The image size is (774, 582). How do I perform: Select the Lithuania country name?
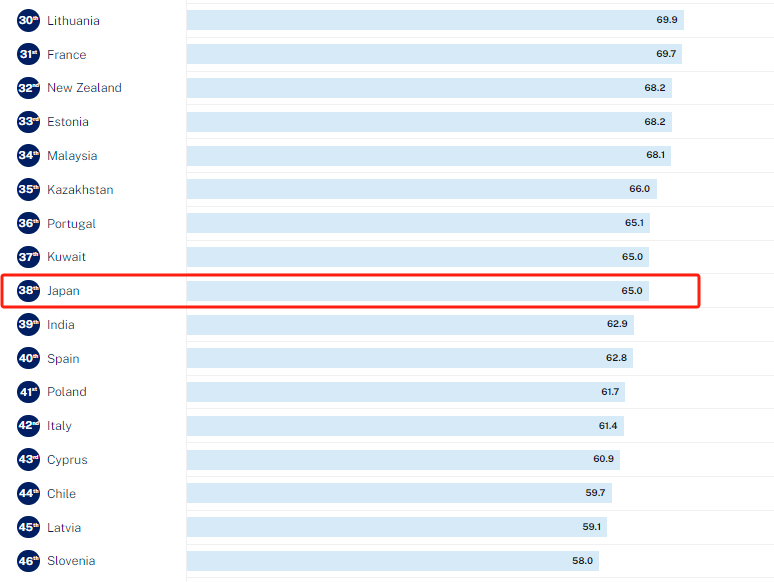click(74, 21)
